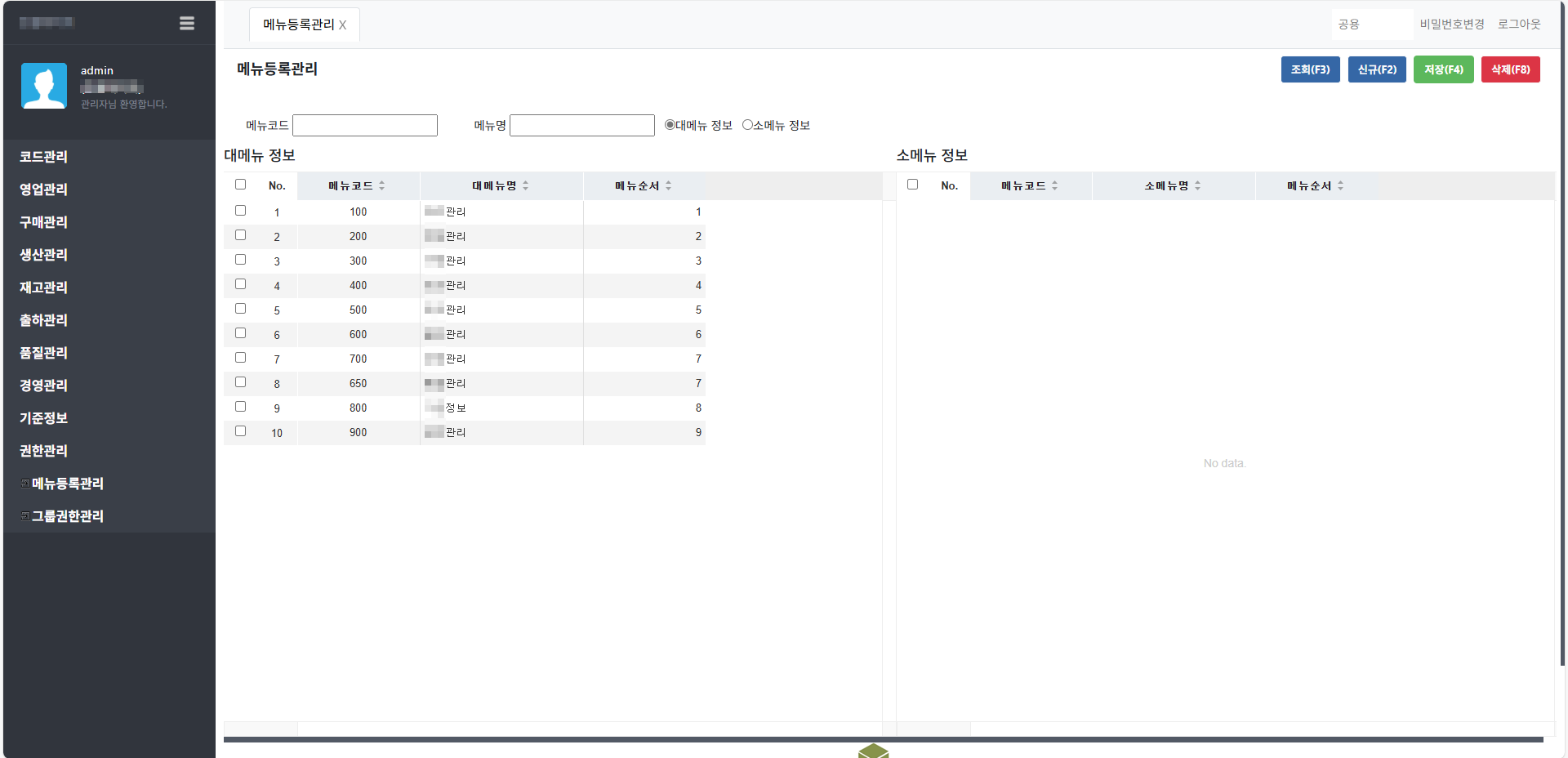This screenshot has width=1568, height=758.
Task: Sort by 메뉴코드 in 소메뉴 table
Action: coord(1054,186)
